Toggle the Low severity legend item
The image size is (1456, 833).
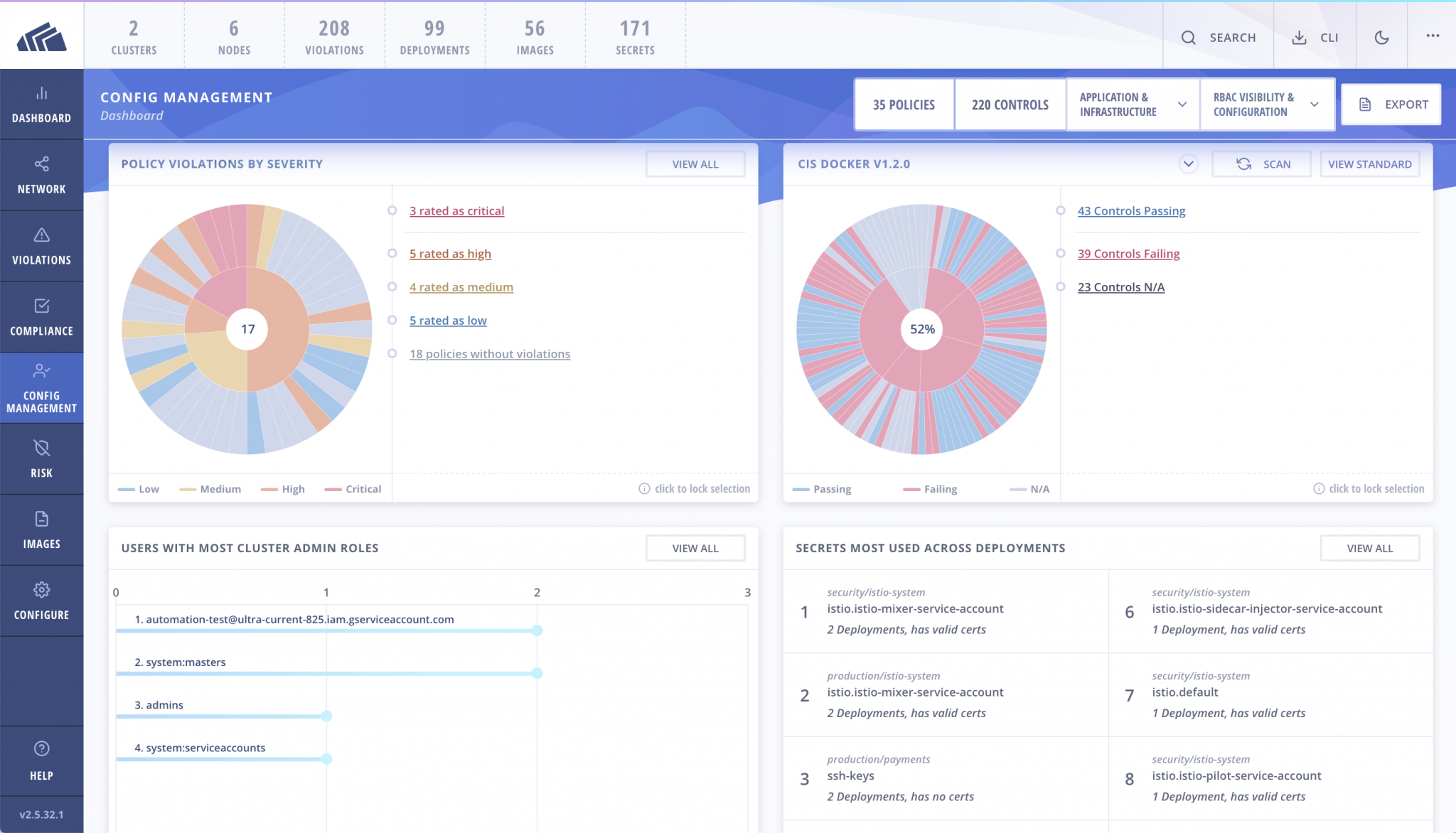click(x=139, y=489)
